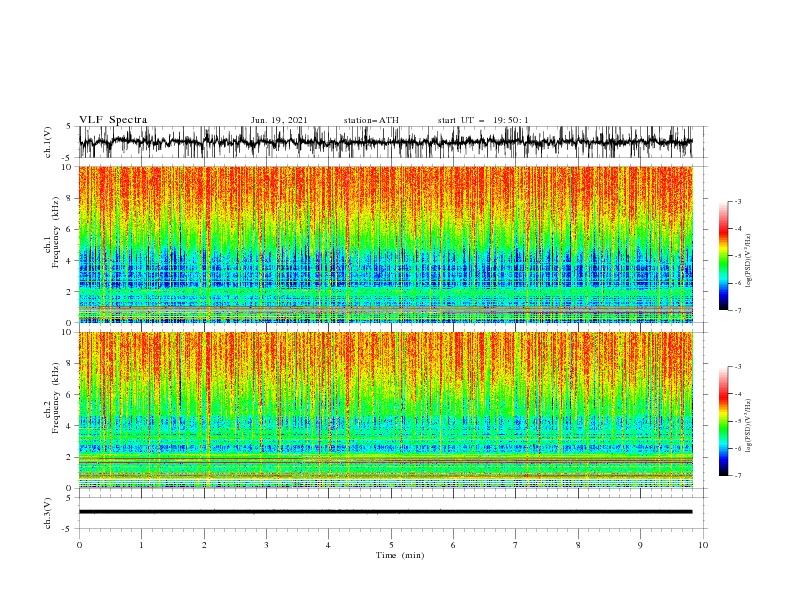Click inside the ch.2 spectrogram panel
The height and width of the screenshot is (612, 792).
click(x=385, y=410)
